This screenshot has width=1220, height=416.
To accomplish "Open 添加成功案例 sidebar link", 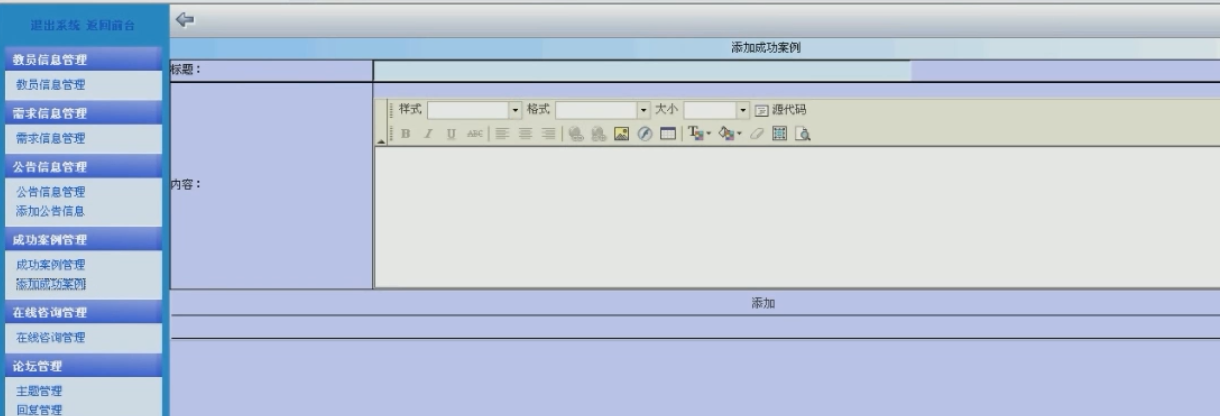I will pyautogui.click(x=51, y=284).
